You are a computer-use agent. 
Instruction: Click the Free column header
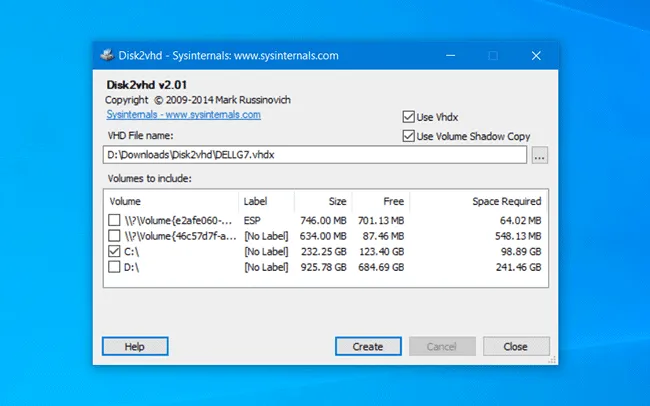click(x=381, y=202)
